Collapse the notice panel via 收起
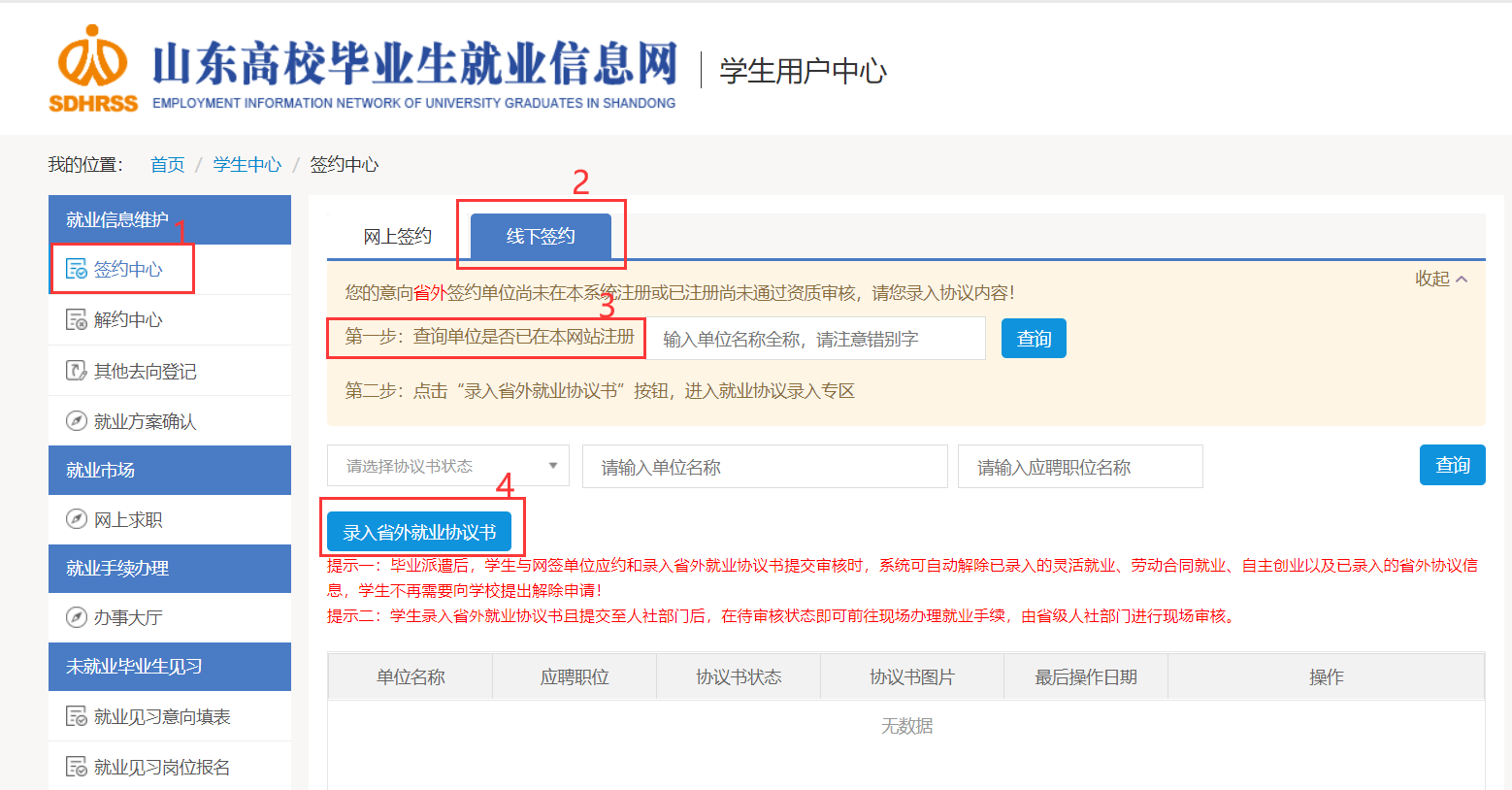 click(1440, 279)
